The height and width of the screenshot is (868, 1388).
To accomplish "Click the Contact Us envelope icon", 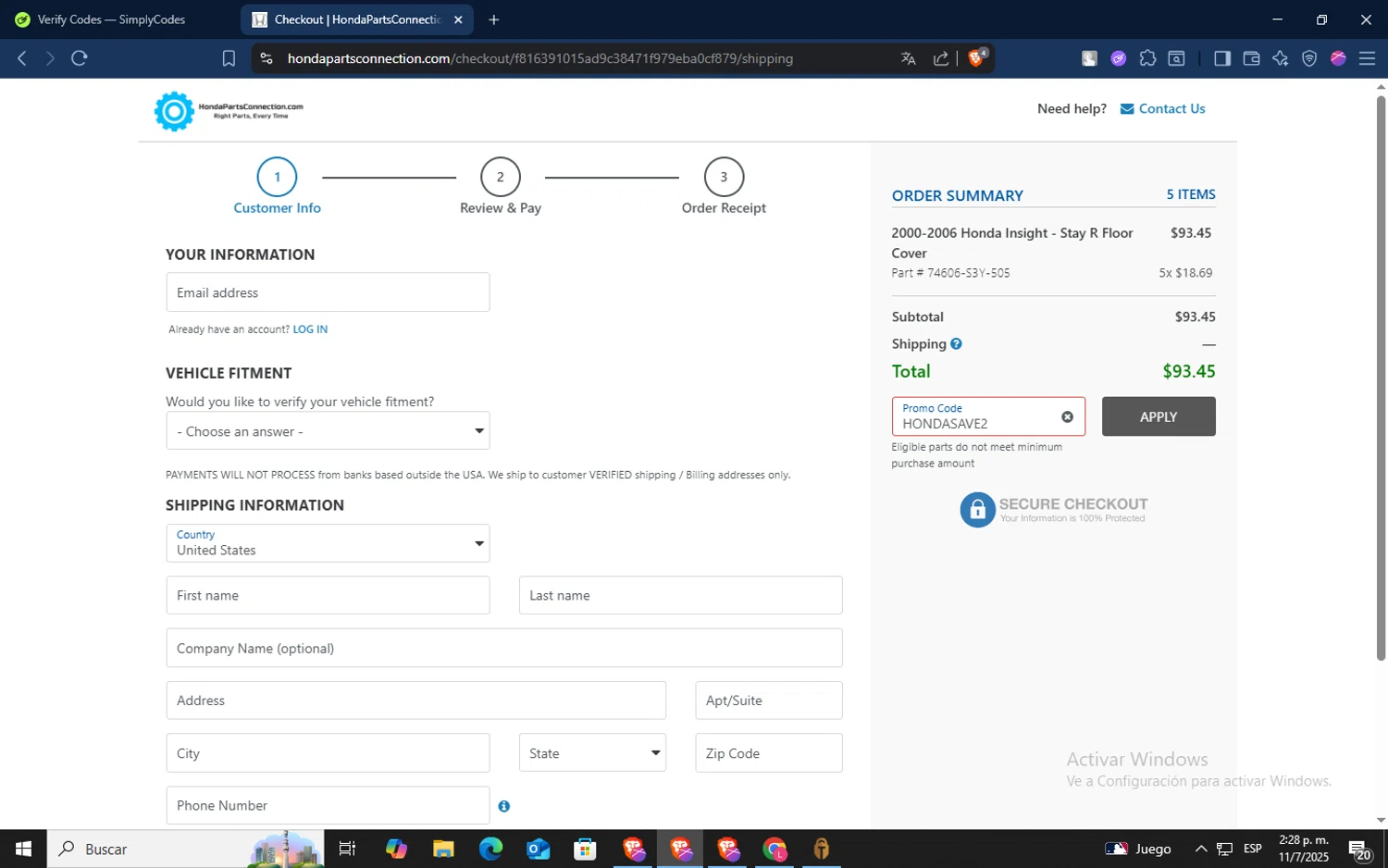I will pyautogui.click(x=1127, y=109).
